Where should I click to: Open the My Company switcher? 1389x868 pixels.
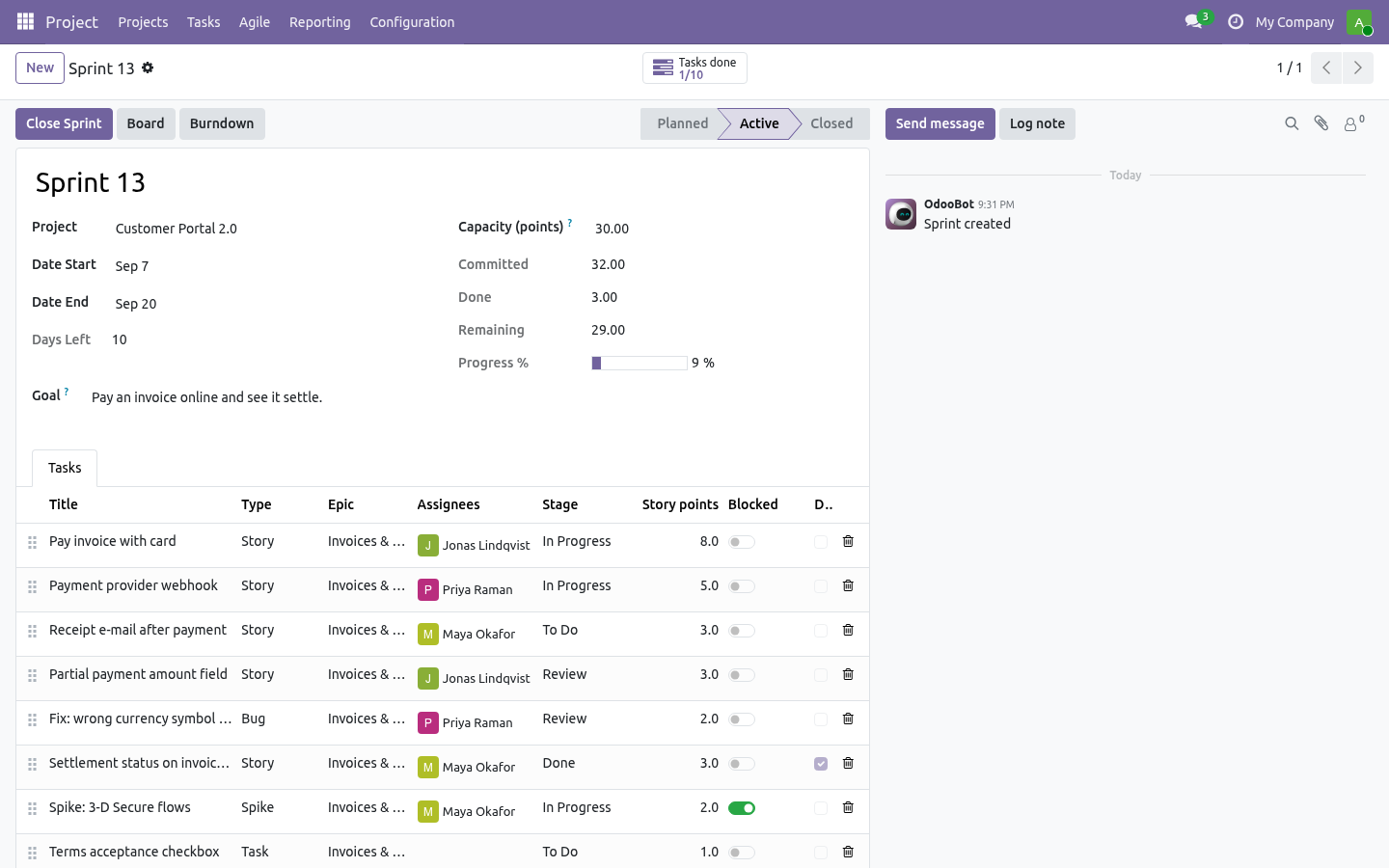click(x=1294, y=22)
